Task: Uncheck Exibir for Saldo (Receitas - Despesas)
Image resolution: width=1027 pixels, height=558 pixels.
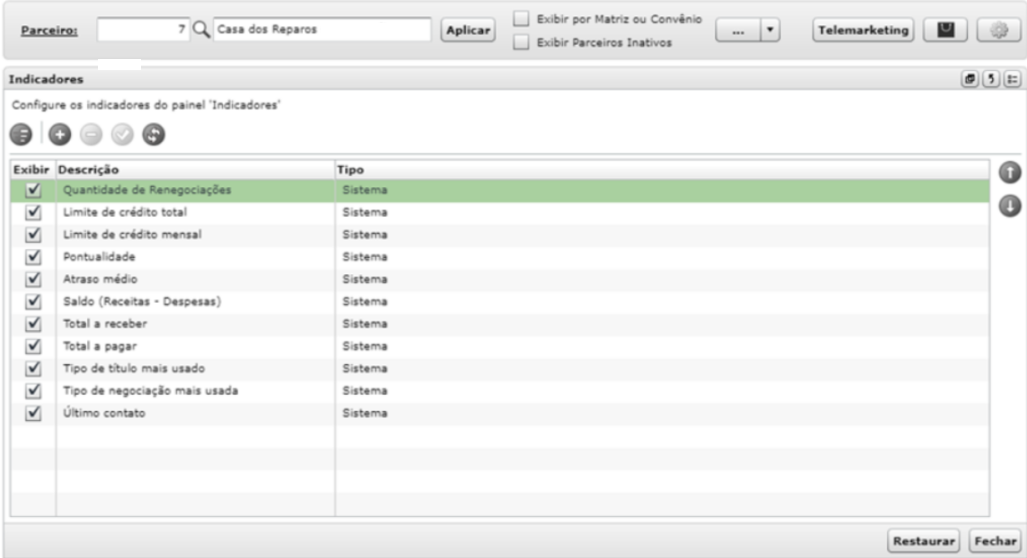Action: tap(33, 301)
